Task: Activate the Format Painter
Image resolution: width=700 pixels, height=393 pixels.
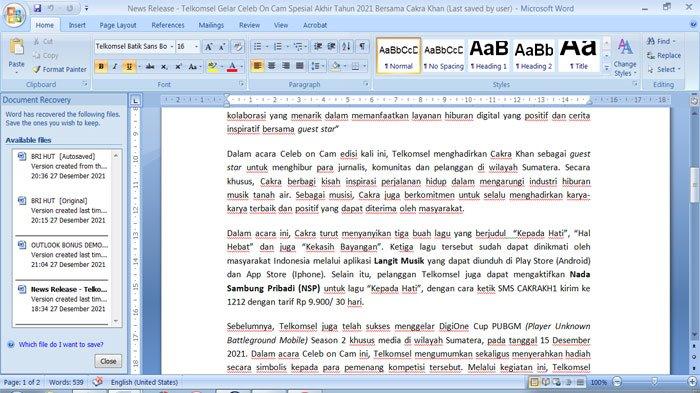Action: 59,69
